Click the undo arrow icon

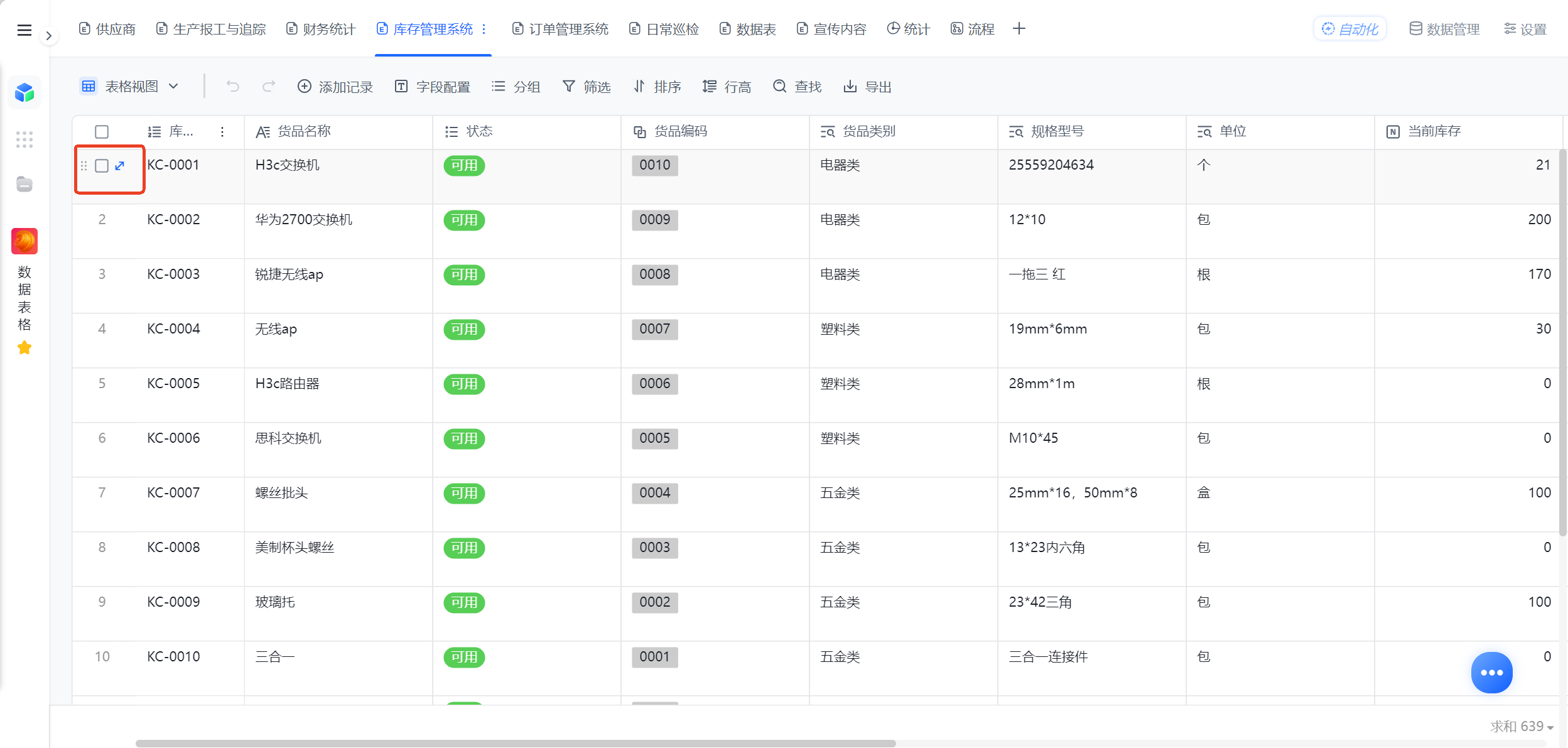233,86
